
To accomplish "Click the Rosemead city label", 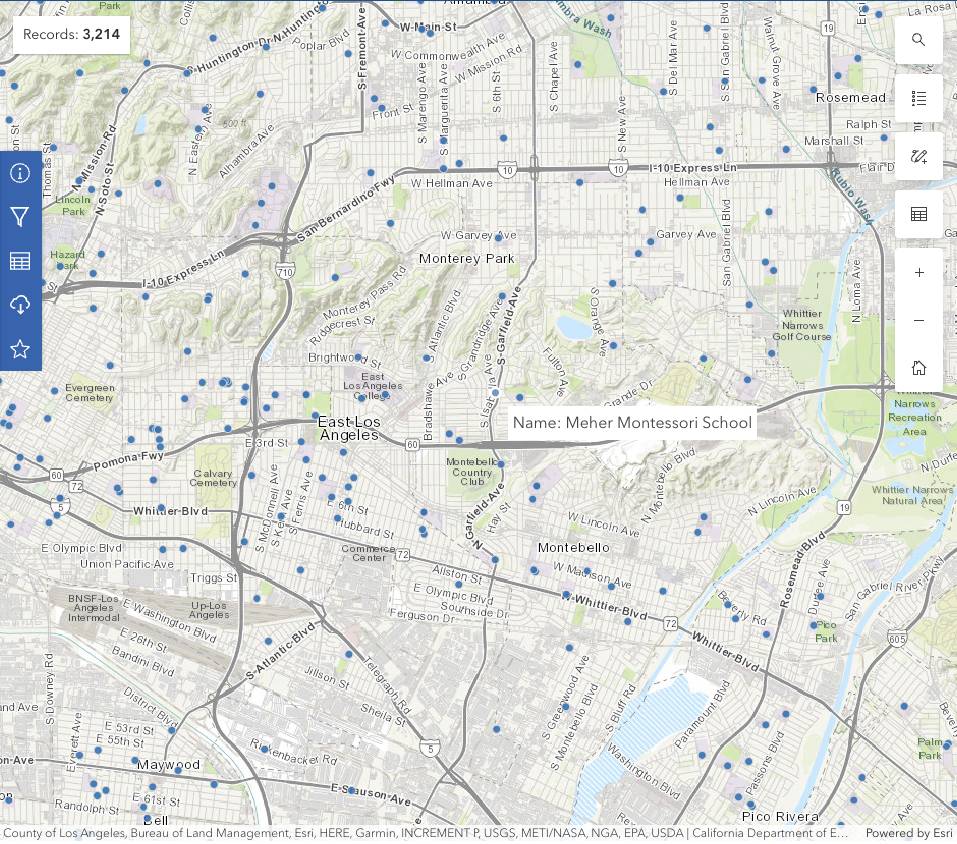I will (x=850, y=98).
